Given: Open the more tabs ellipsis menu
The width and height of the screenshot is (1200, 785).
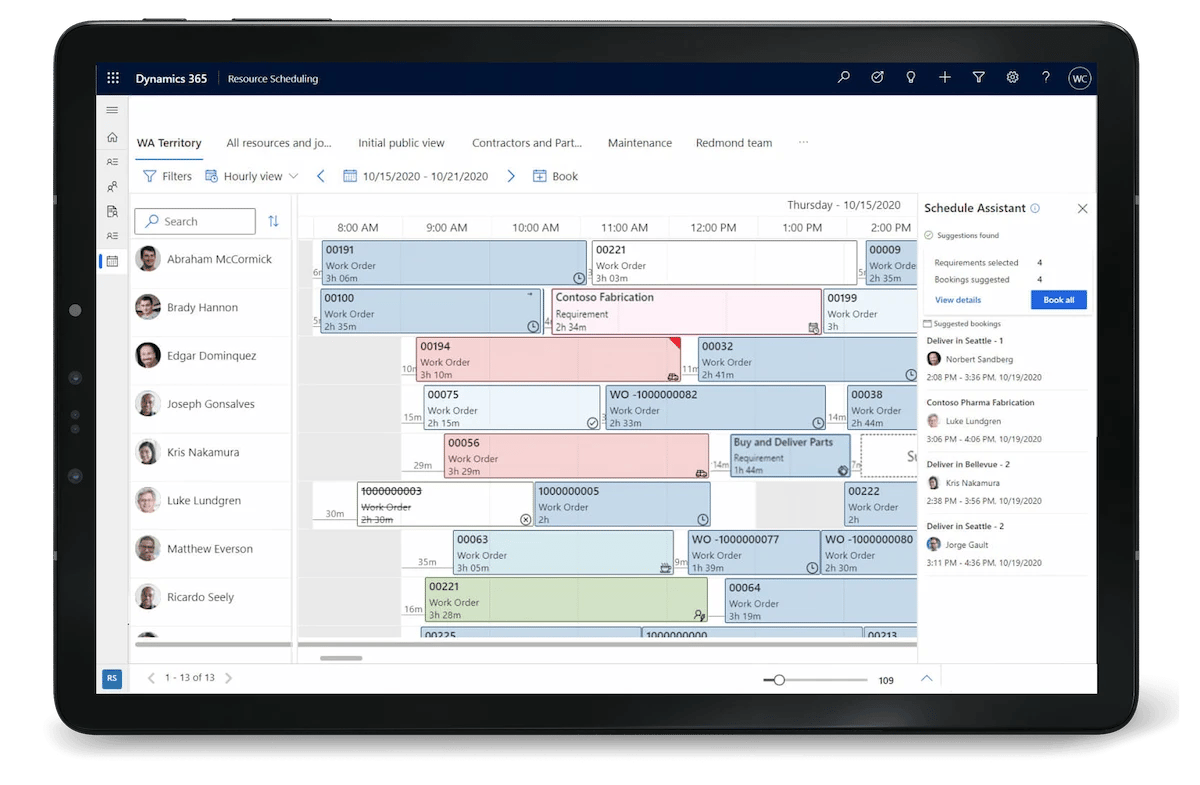Looking at the screenshot, I should pos(803,142).
